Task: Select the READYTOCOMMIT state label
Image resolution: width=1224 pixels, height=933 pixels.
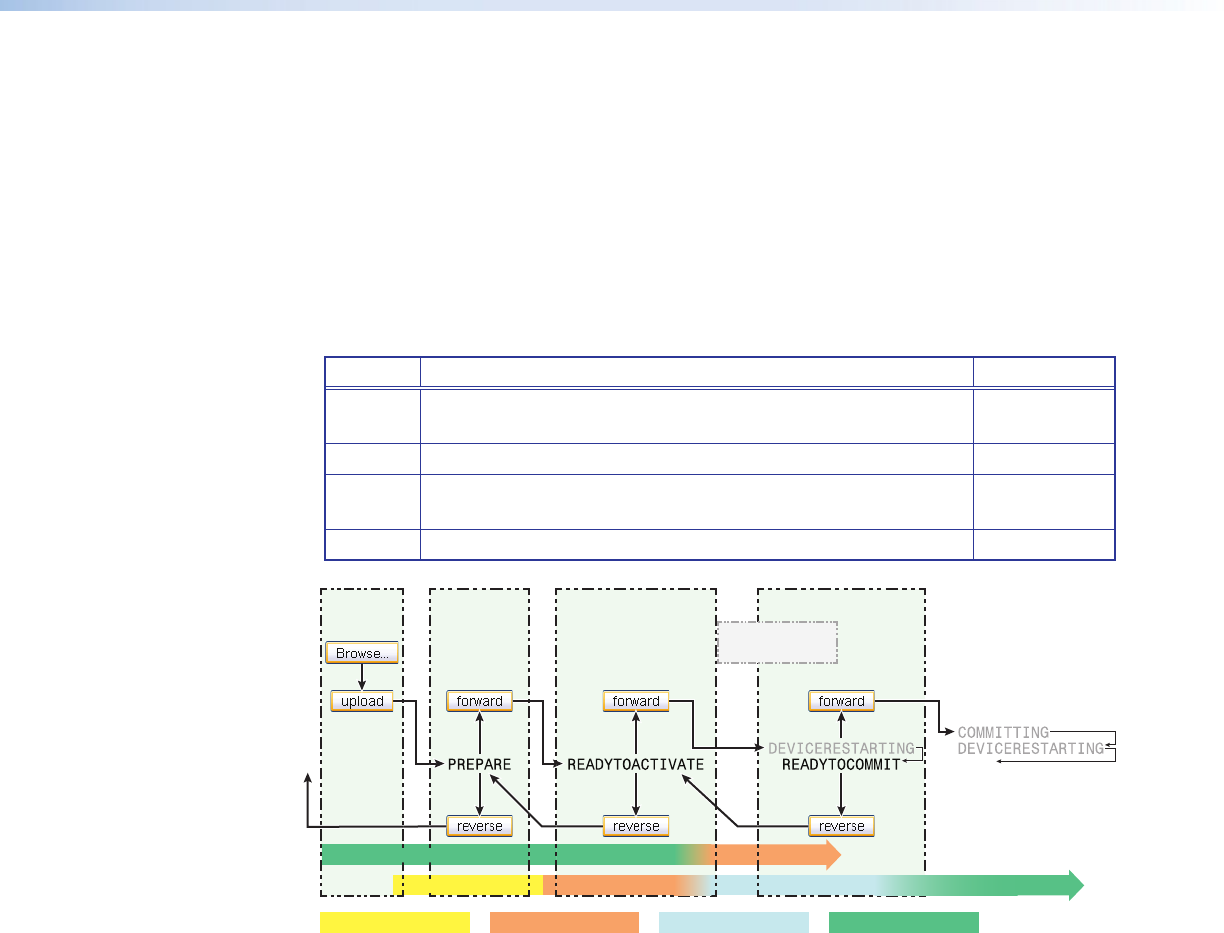Action: click(x=840, y=764)
